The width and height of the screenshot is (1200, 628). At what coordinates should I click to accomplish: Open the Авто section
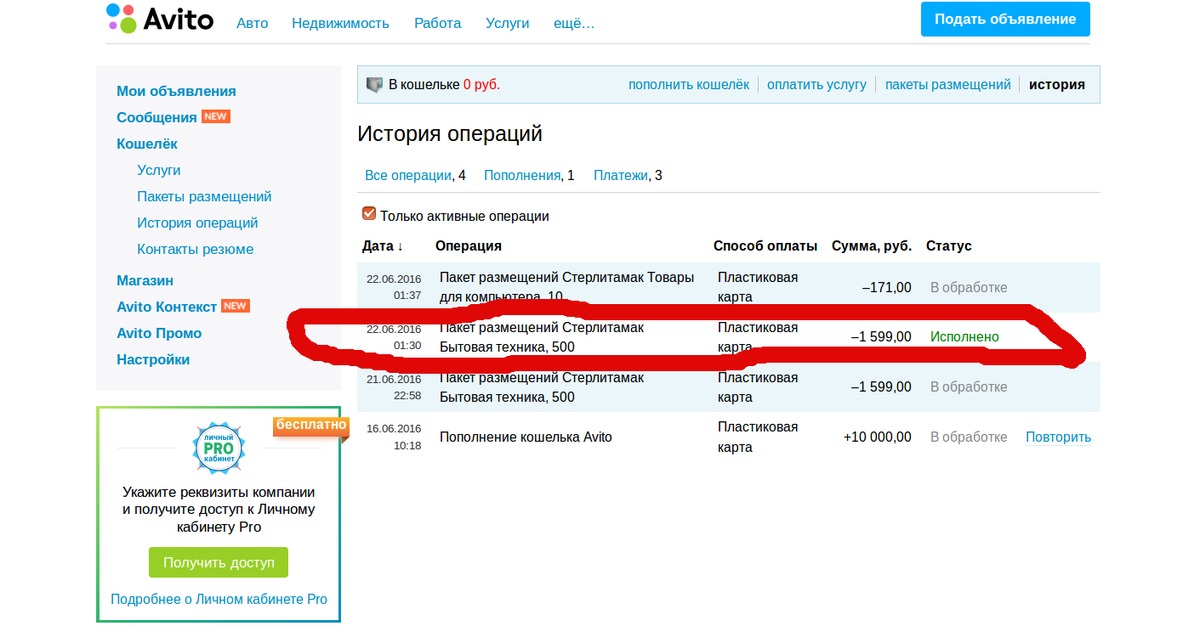coord(252,22)
